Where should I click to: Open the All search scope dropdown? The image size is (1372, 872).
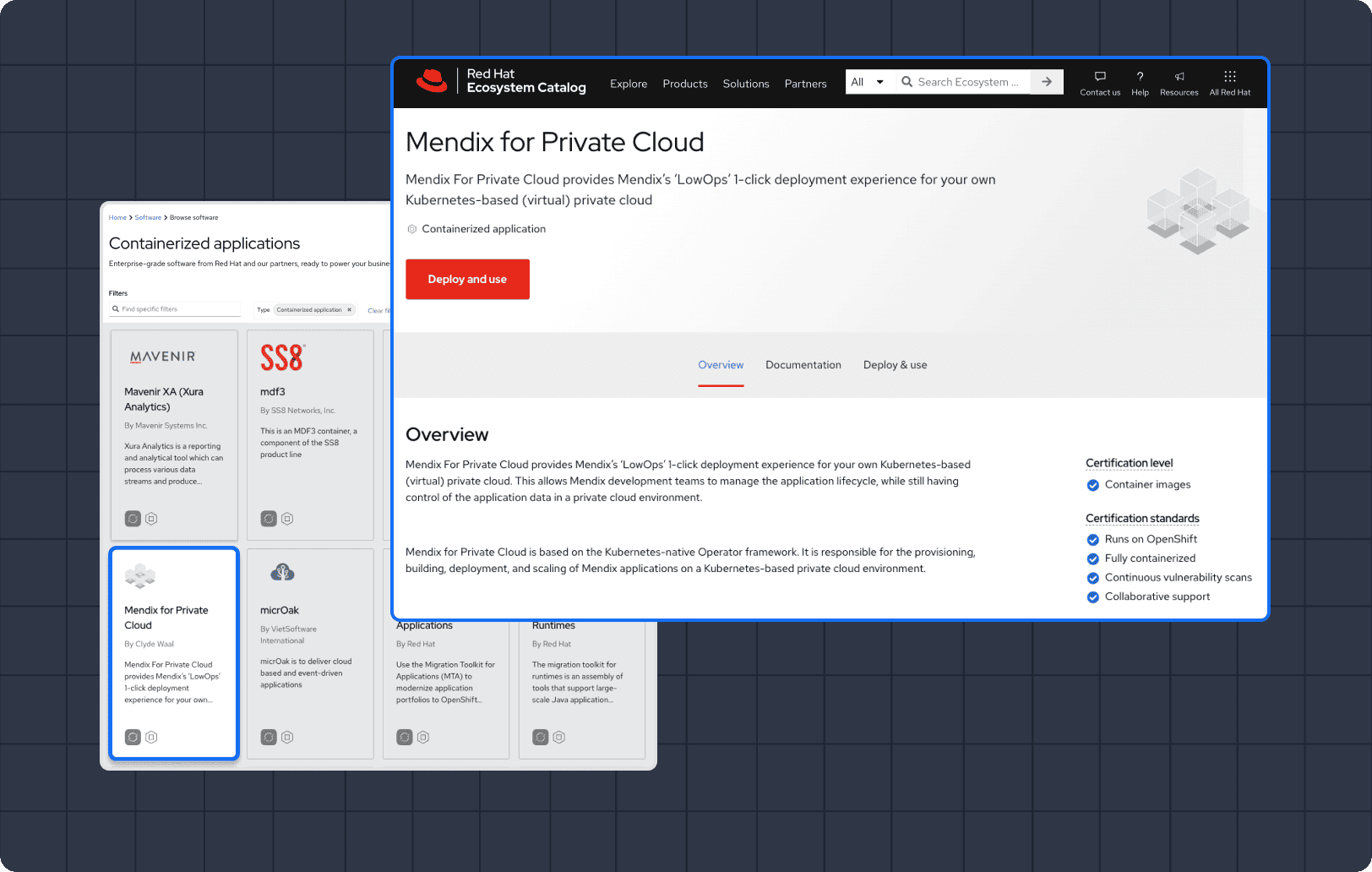868,82
